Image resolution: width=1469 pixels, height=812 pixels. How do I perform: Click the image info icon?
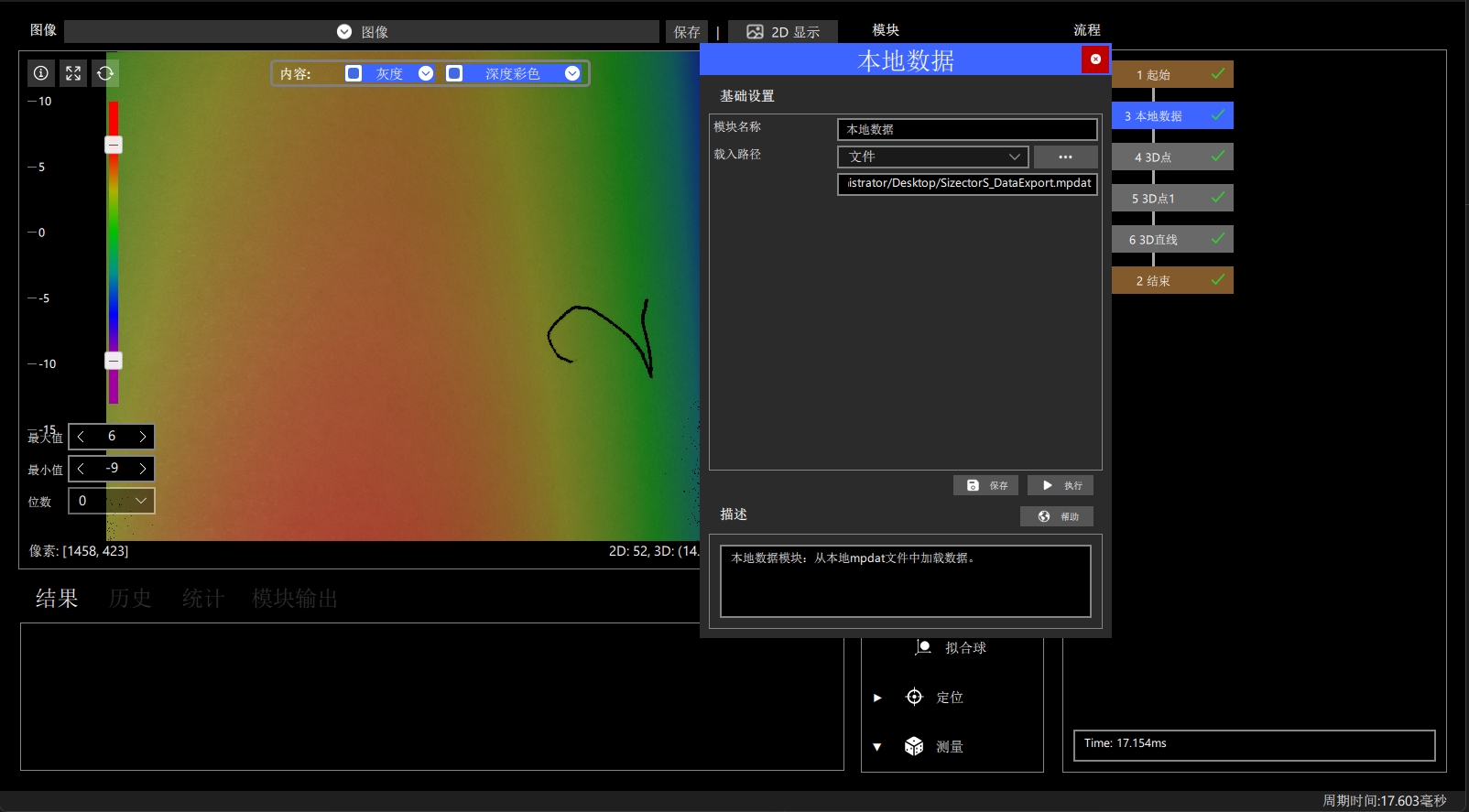(x=41, y=73)
